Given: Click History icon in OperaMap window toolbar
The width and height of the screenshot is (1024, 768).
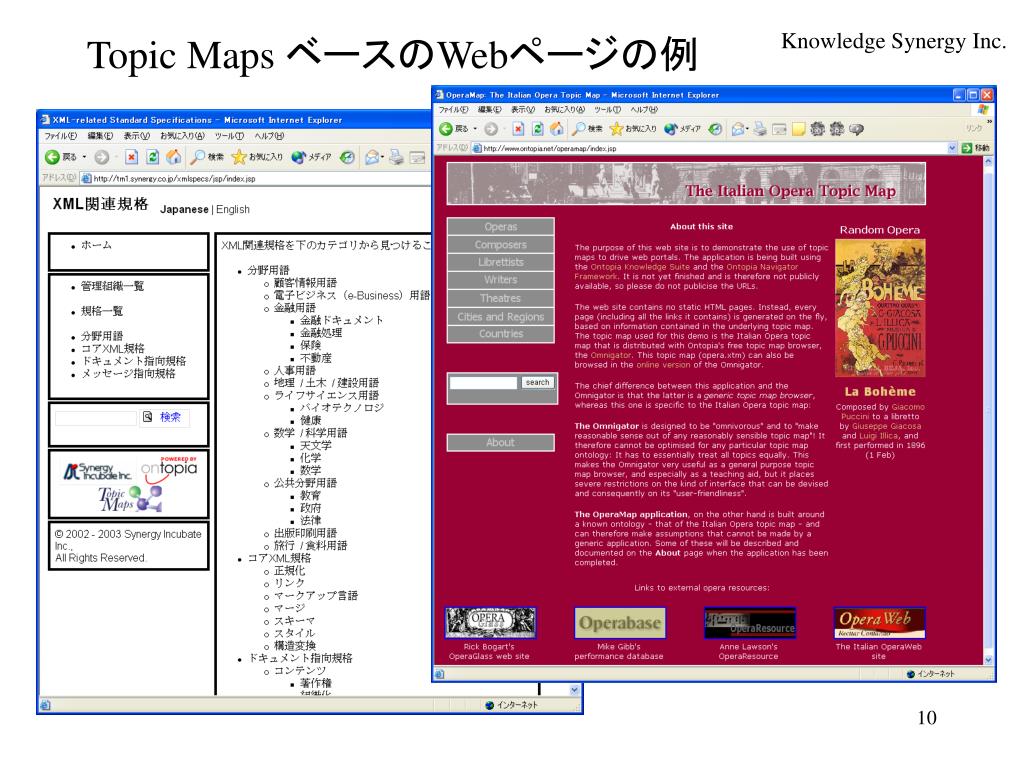Looking at the screenshot, I should pos(716,129).
